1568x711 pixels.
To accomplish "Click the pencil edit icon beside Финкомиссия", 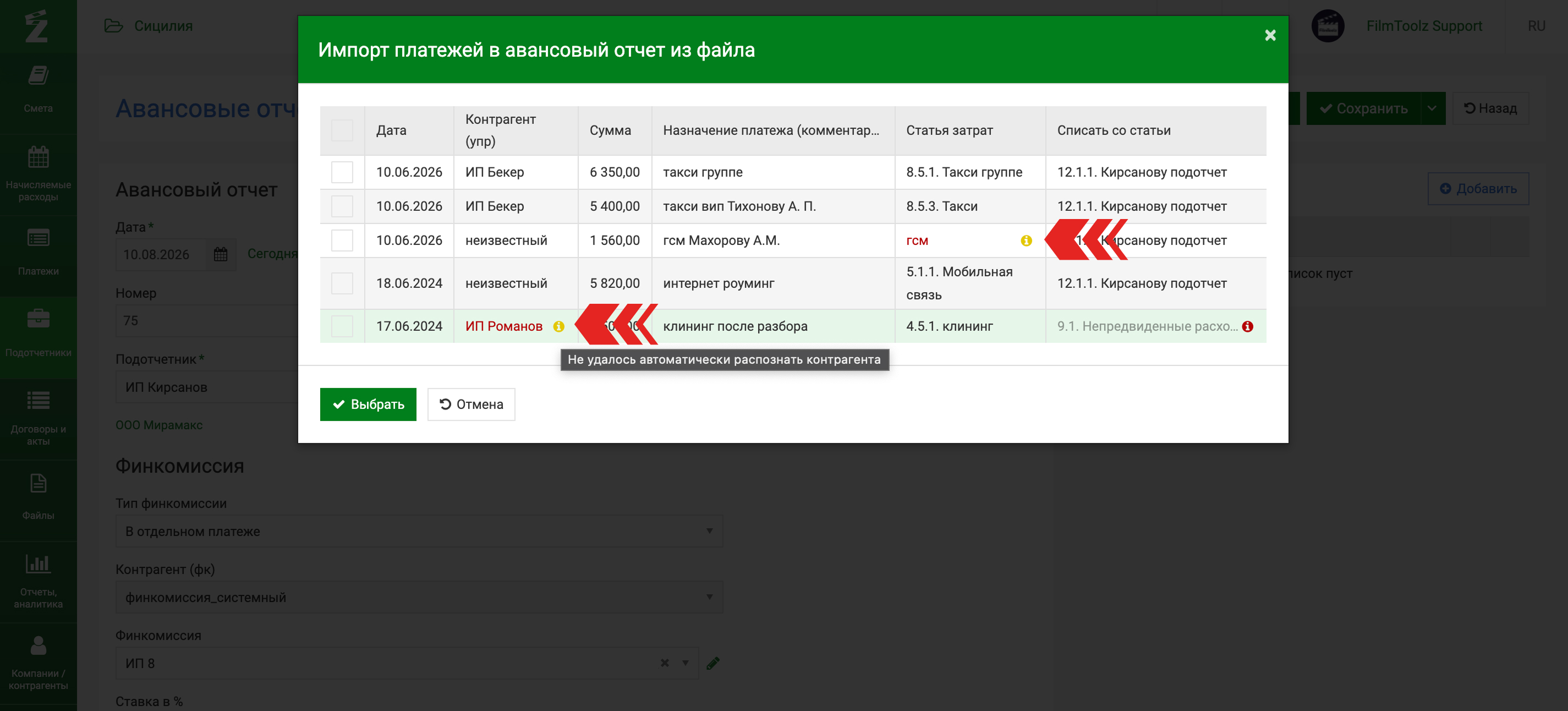I will (x=713, y=663).
